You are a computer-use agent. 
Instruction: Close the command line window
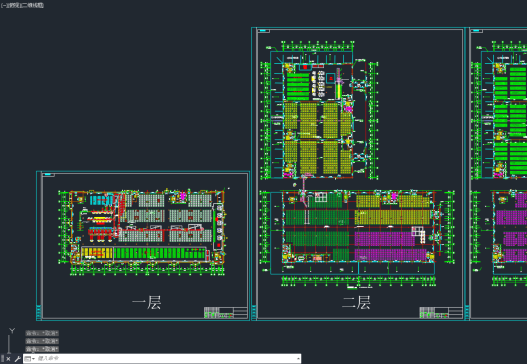tap(8, 359)
